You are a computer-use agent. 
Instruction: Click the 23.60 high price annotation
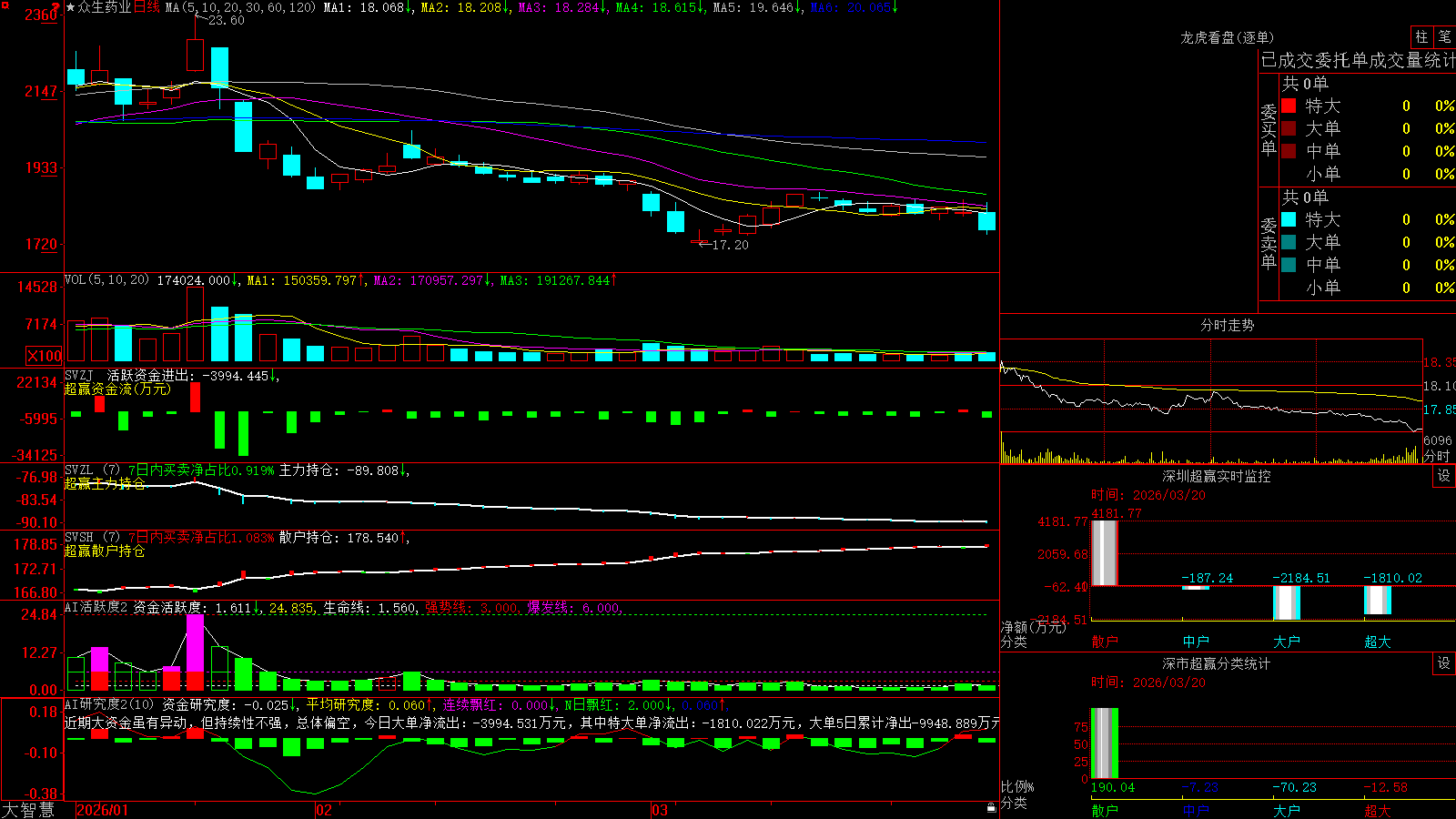point(226,20)
